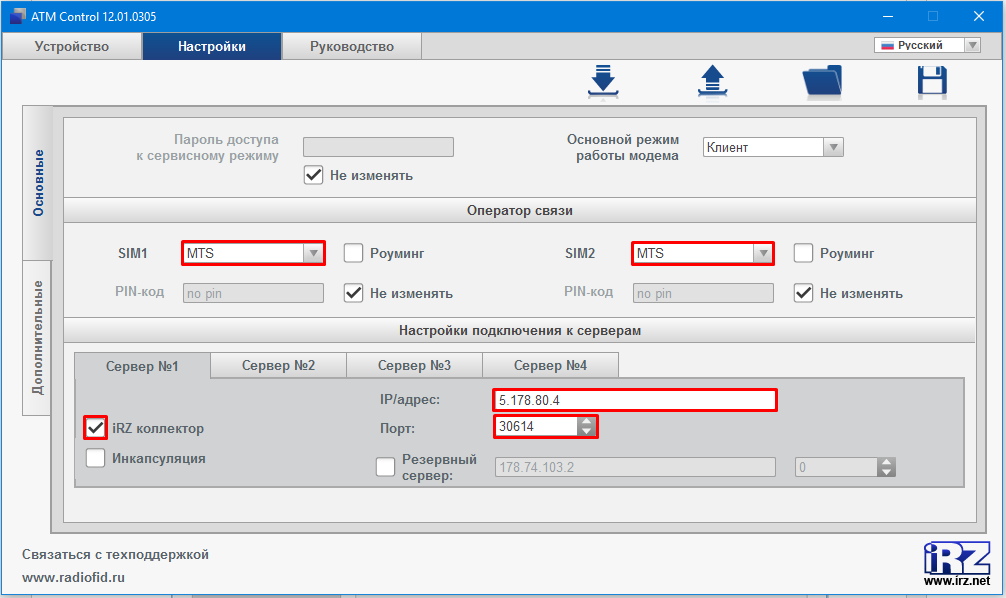Click the iRZ logo
This screenshot has width=1006, height=598.
(x=957, y=558)
